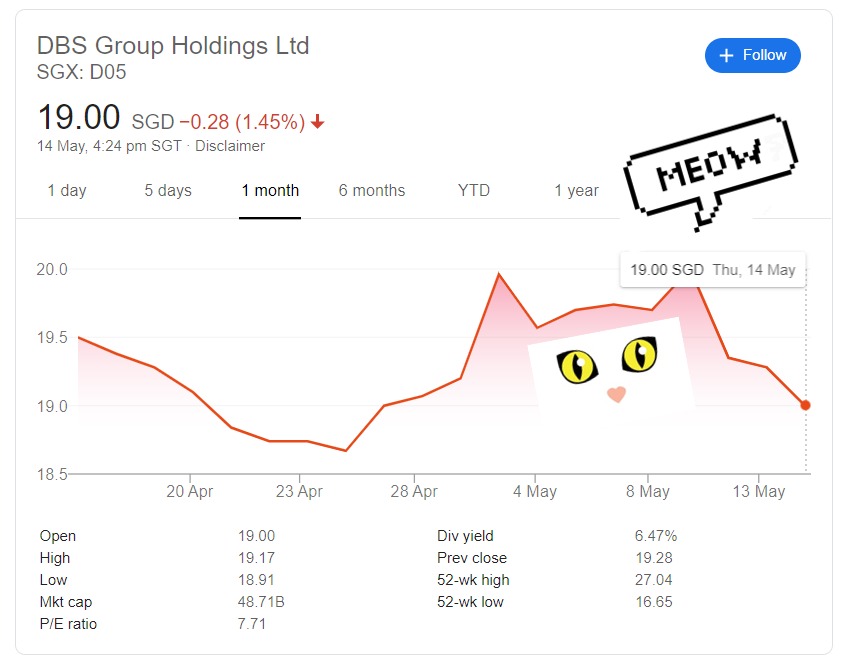
Task: Click the DBS Group Holdings Ltd title
Action: point(173,46)
